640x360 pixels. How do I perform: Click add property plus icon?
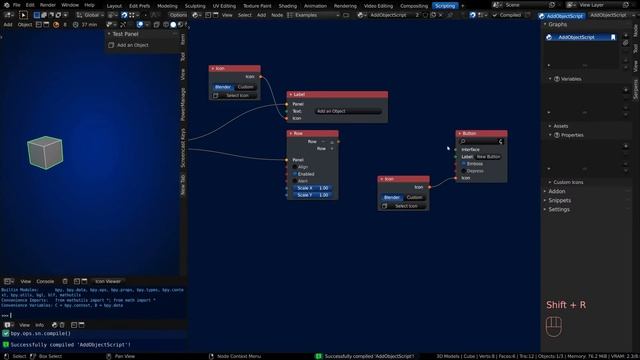click(626, 146)
